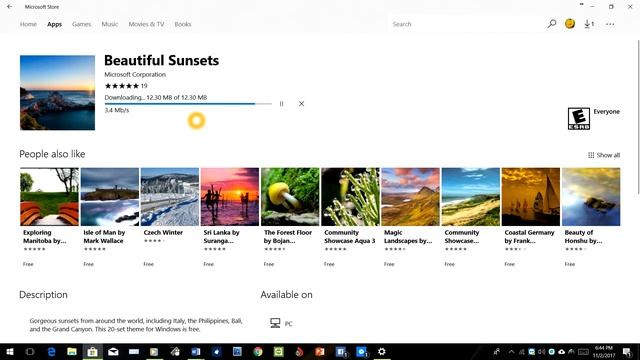Open Exploring Manitoba theme thumbnail
Screen dimensions: 640x360
click(x=49, y=197)
